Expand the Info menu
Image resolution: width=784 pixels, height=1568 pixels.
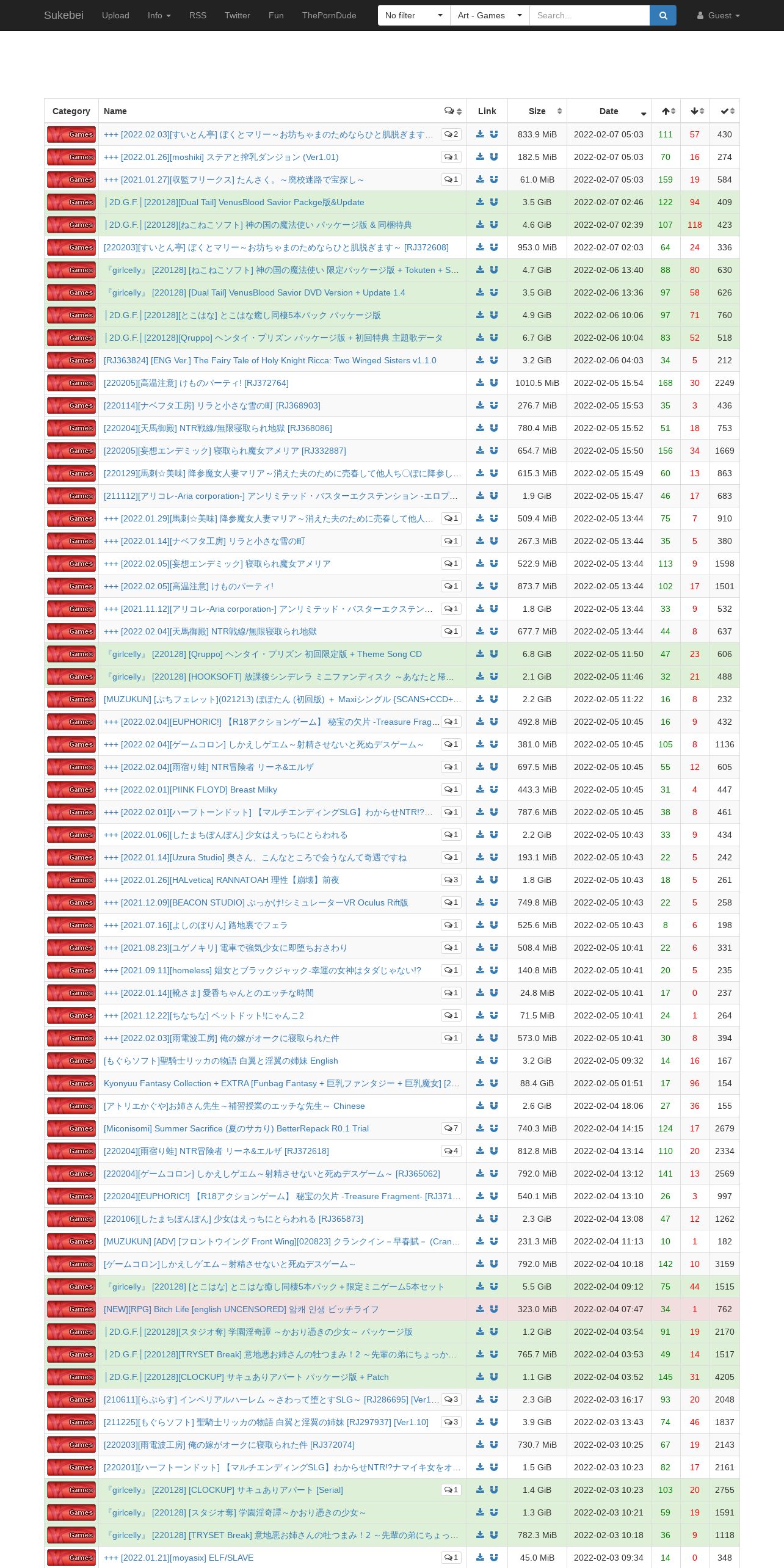click(x=159, y=15)
